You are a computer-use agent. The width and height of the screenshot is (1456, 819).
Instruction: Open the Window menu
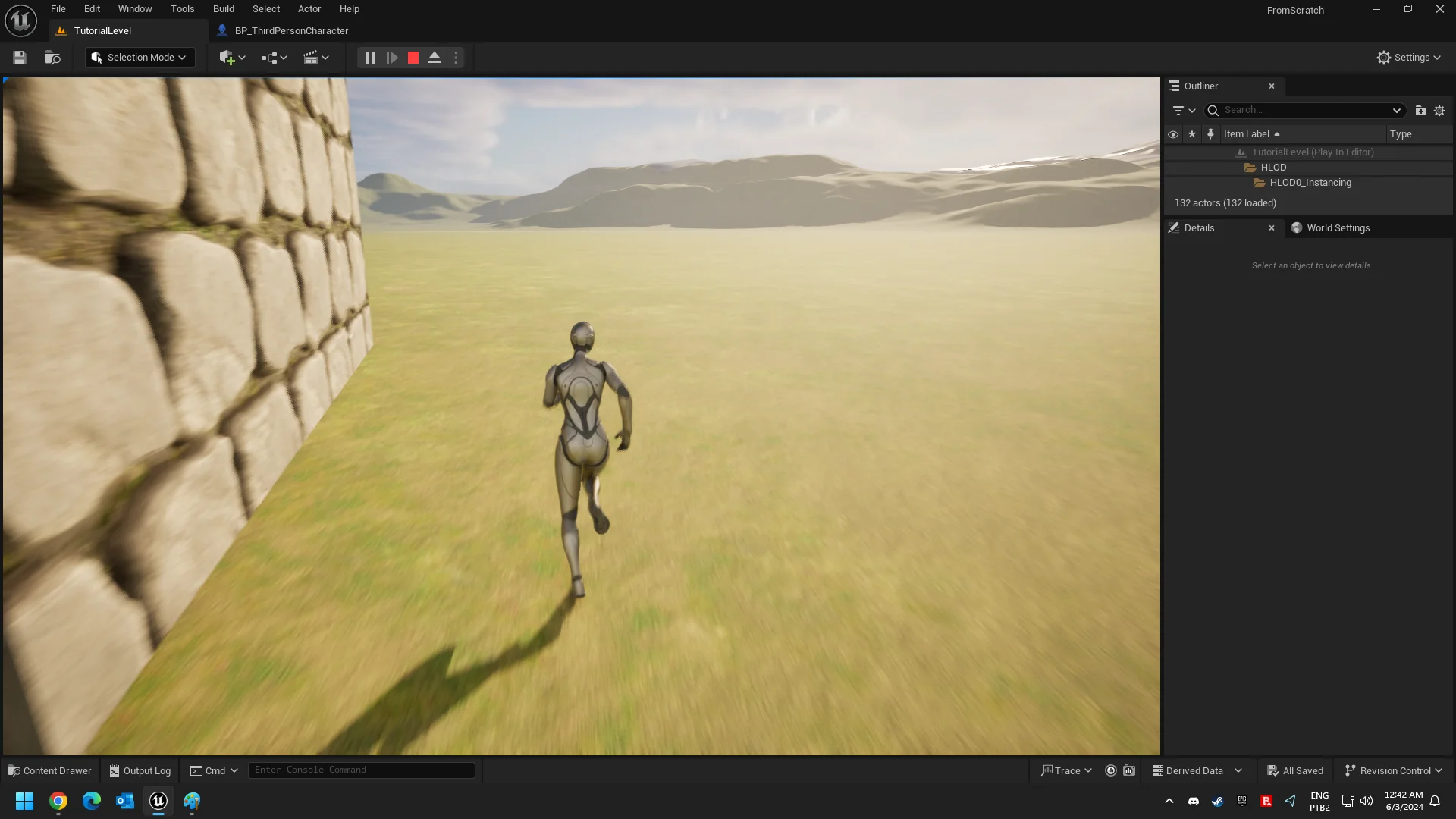tap(135, 9)
